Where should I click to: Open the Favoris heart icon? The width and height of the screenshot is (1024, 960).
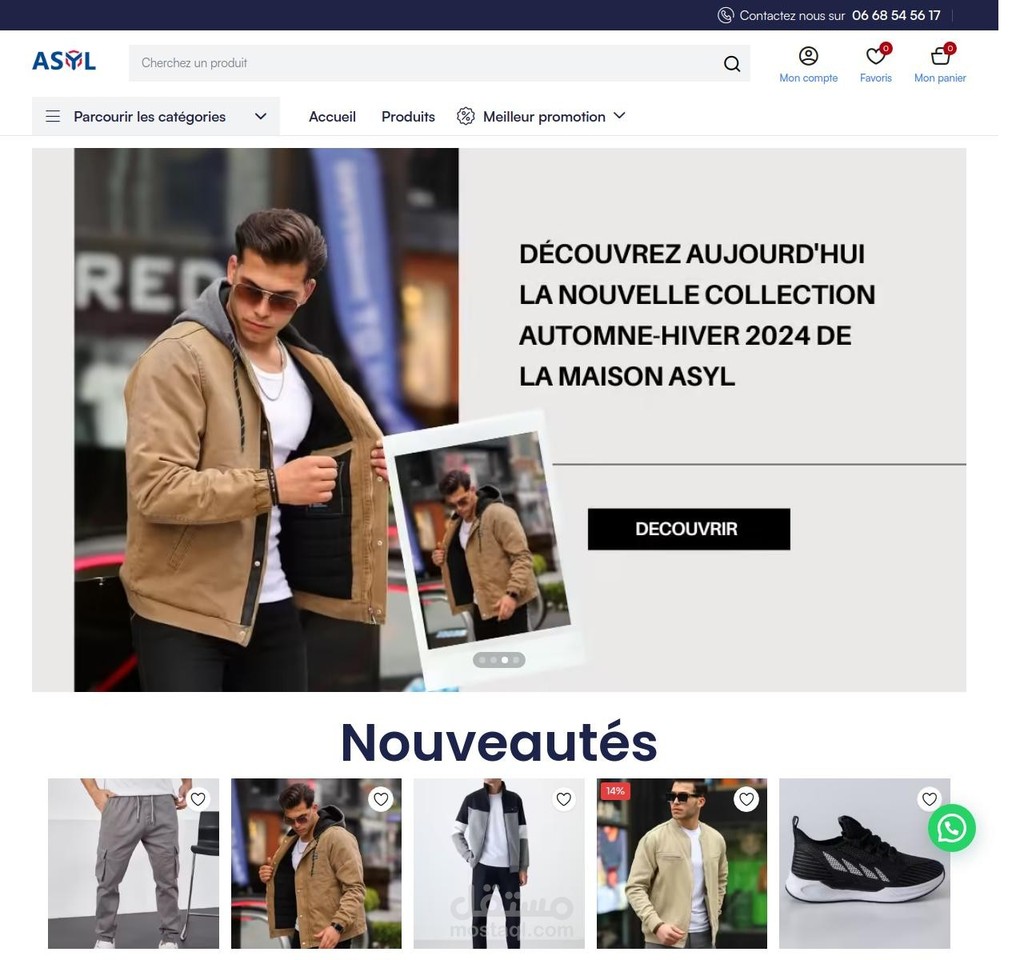(x=875, y=56)
